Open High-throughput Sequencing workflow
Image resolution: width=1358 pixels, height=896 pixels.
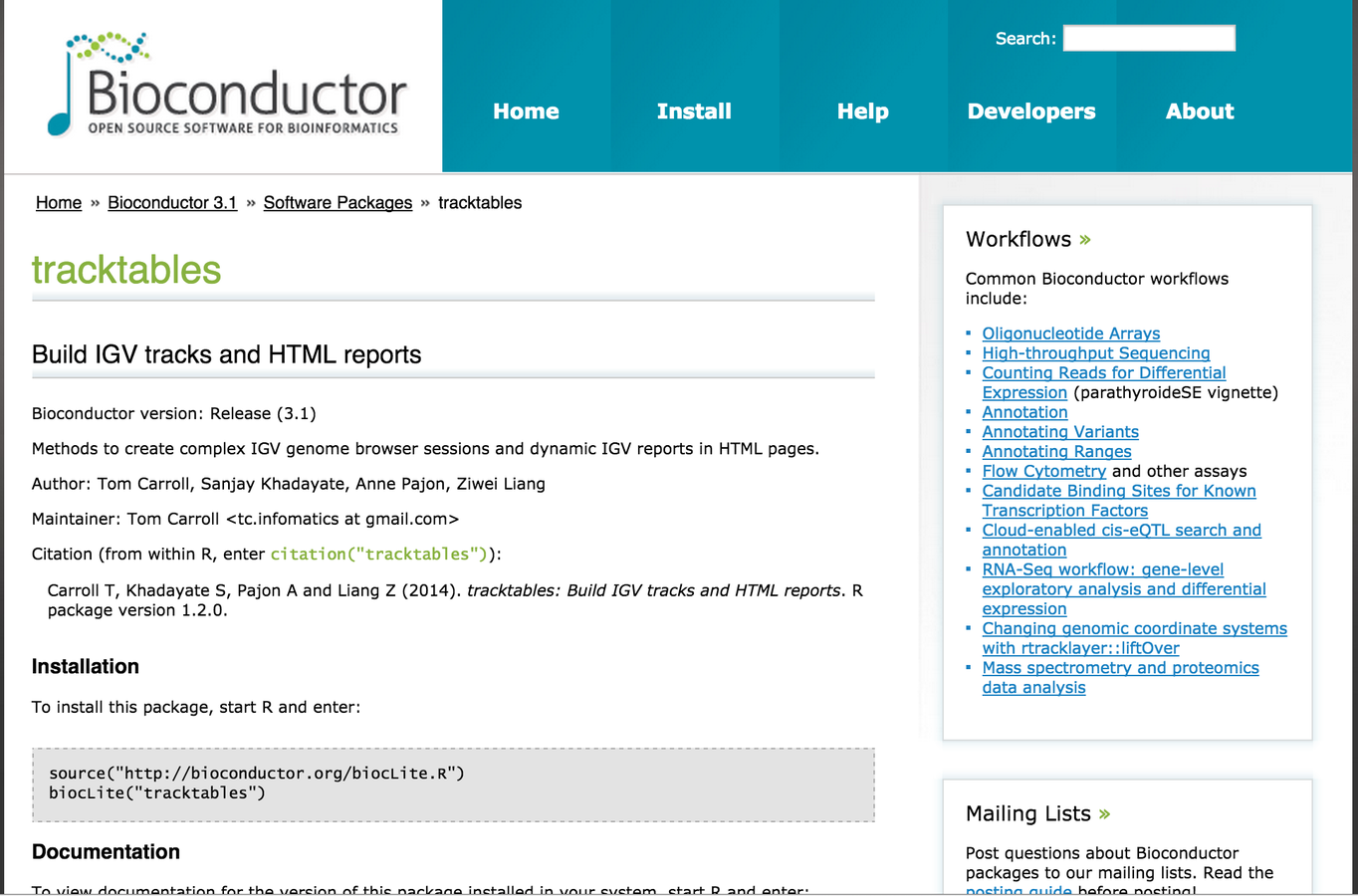click(1096, 353)
